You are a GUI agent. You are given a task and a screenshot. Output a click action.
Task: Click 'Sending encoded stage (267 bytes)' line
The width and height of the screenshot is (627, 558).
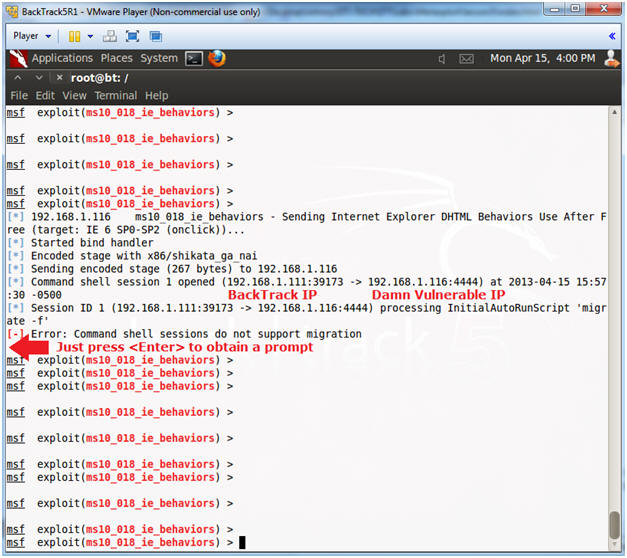coord(172,269)
